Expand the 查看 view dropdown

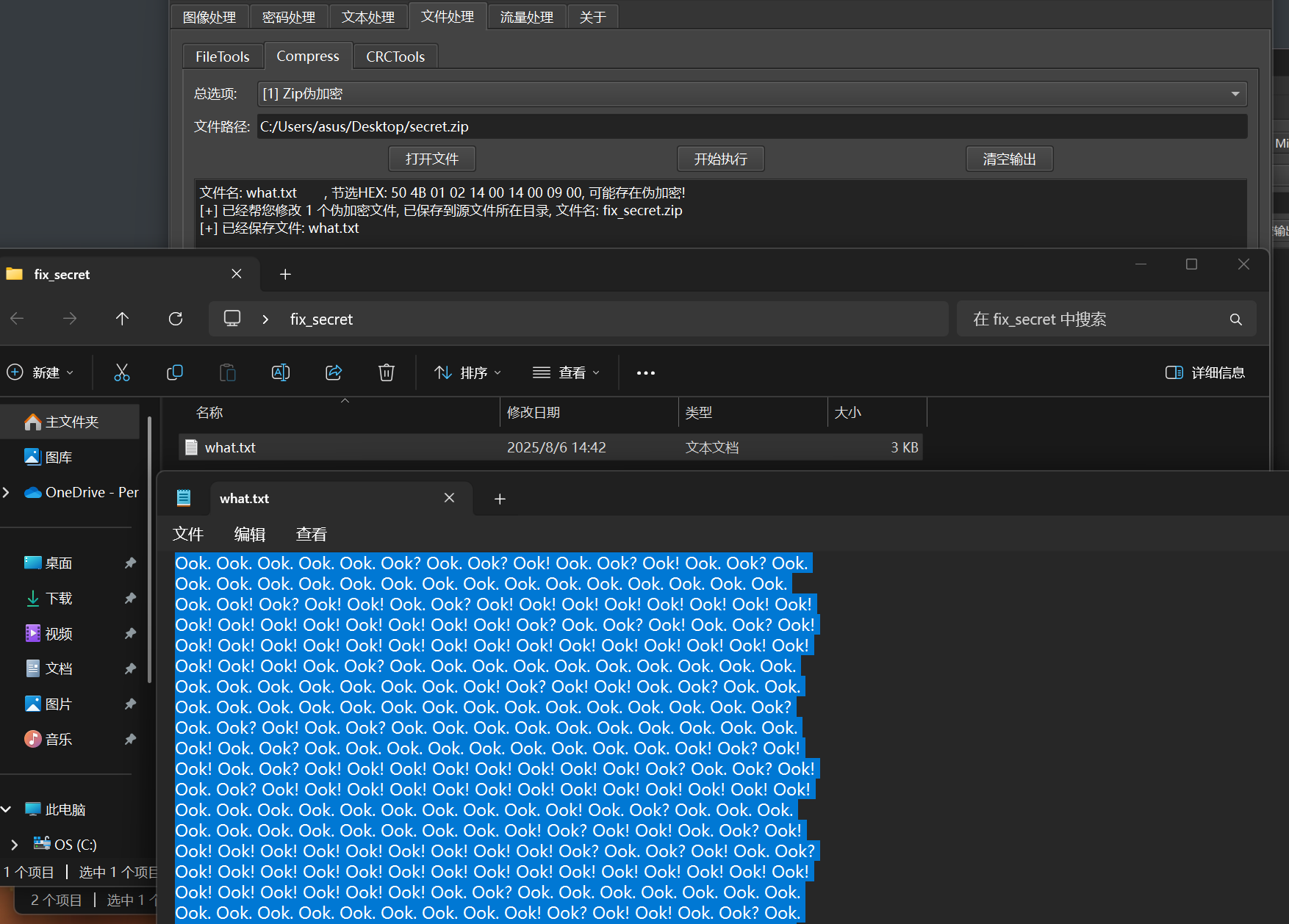(566, 372)
